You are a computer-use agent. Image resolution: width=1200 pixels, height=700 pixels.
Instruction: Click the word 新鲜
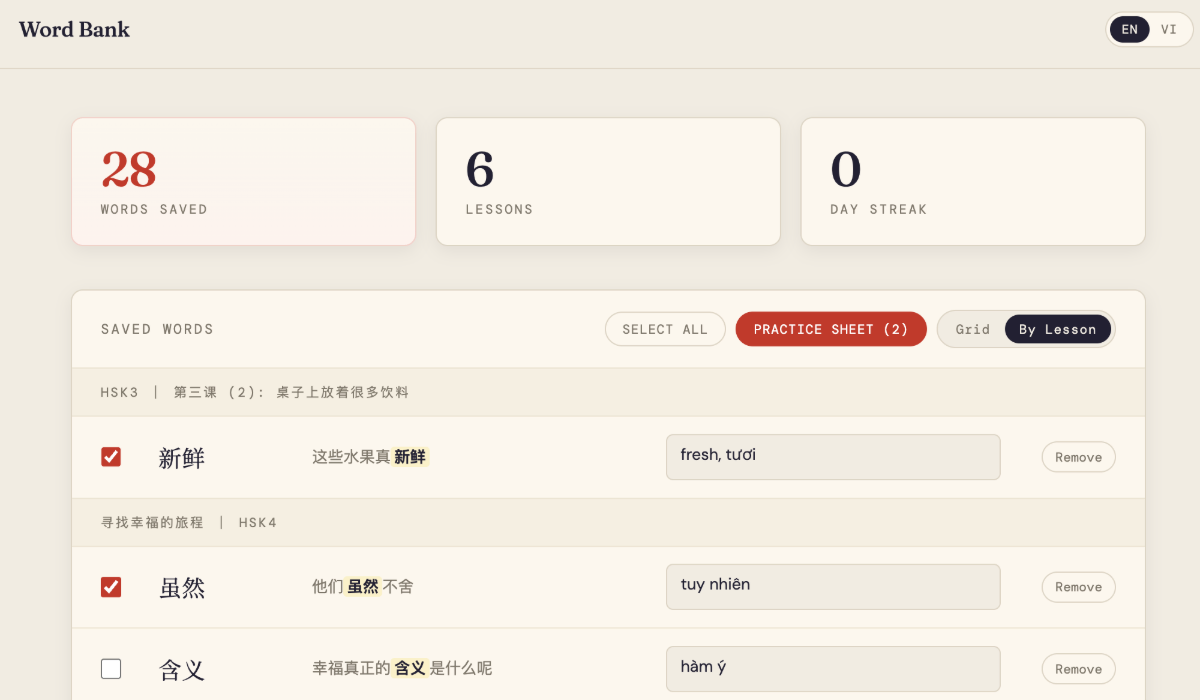182,458
